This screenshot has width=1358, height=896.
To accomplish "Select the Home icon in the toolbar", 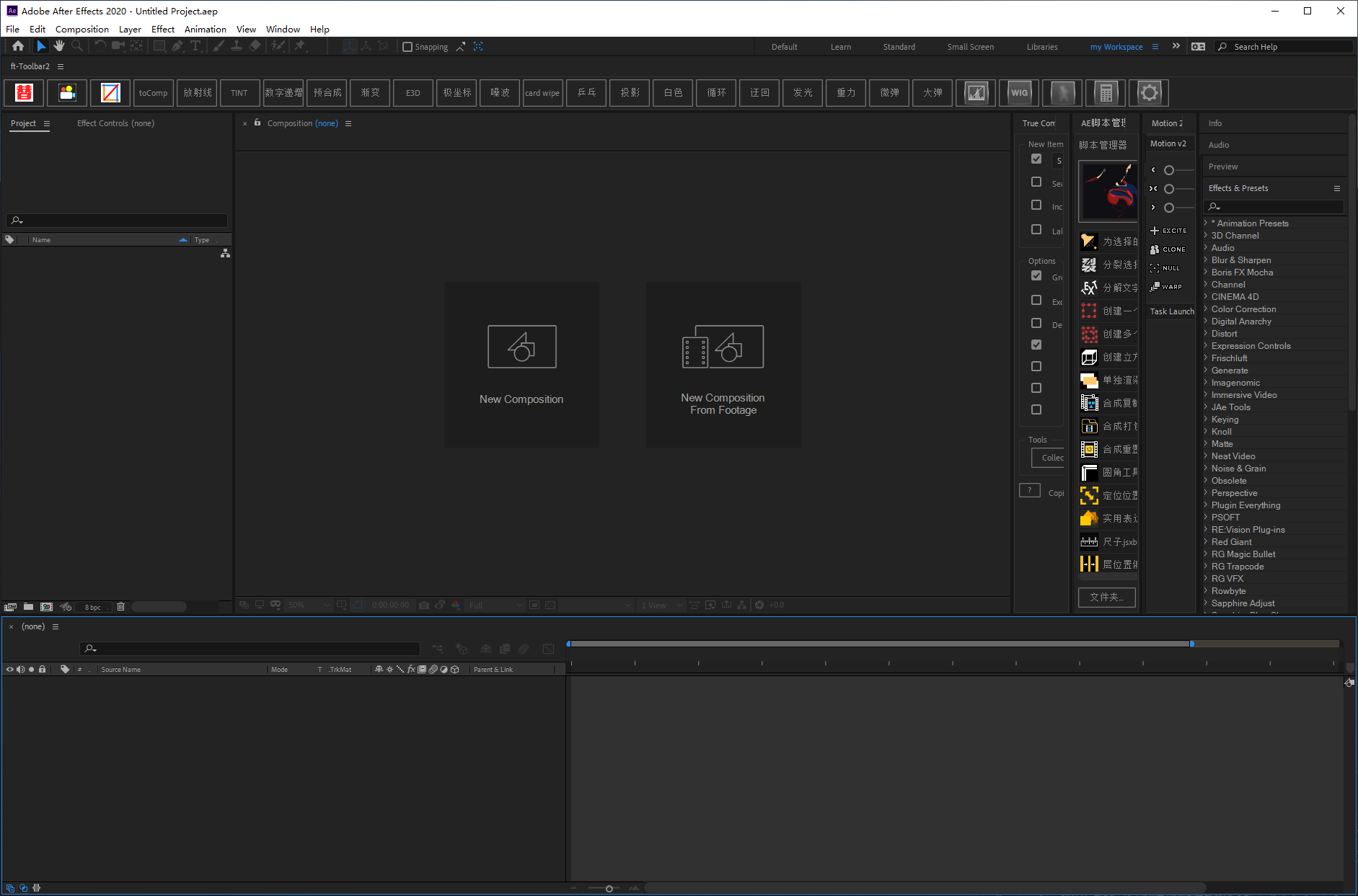I will point(18,46).
